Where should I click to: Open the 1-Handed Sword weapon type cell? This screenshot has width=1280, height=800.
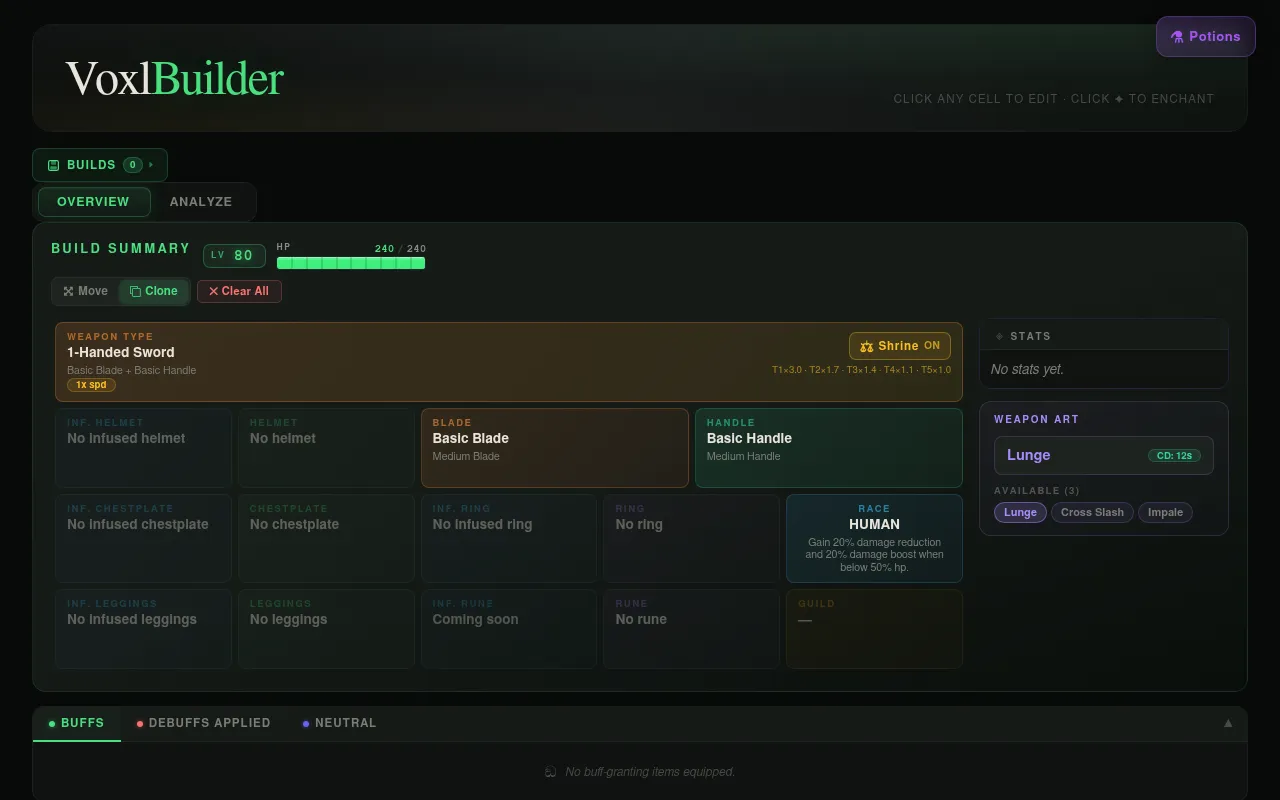click(x=509, y=362)
